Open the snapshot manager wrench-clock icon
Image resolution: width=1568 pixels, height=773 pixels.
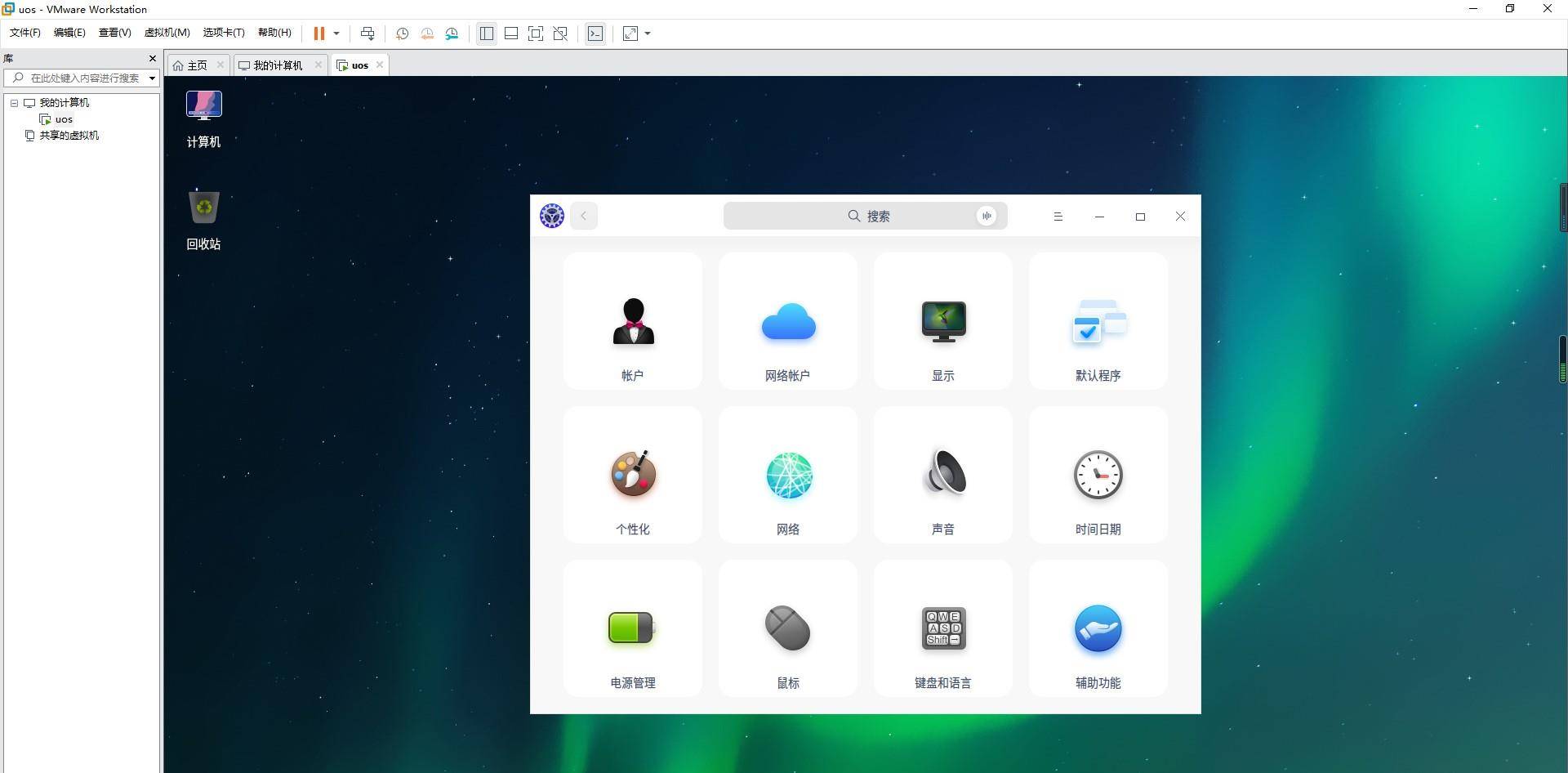(452, 34)
